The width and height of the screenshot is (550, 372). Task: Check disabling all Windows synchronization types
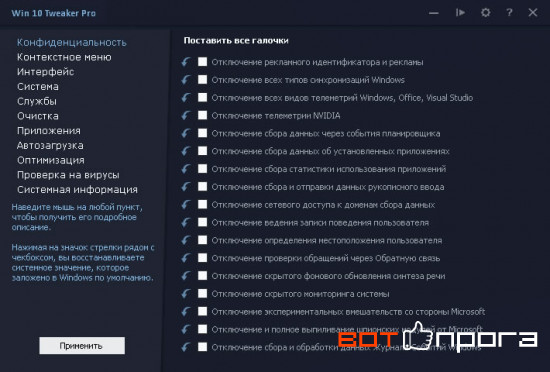(202, 80)
